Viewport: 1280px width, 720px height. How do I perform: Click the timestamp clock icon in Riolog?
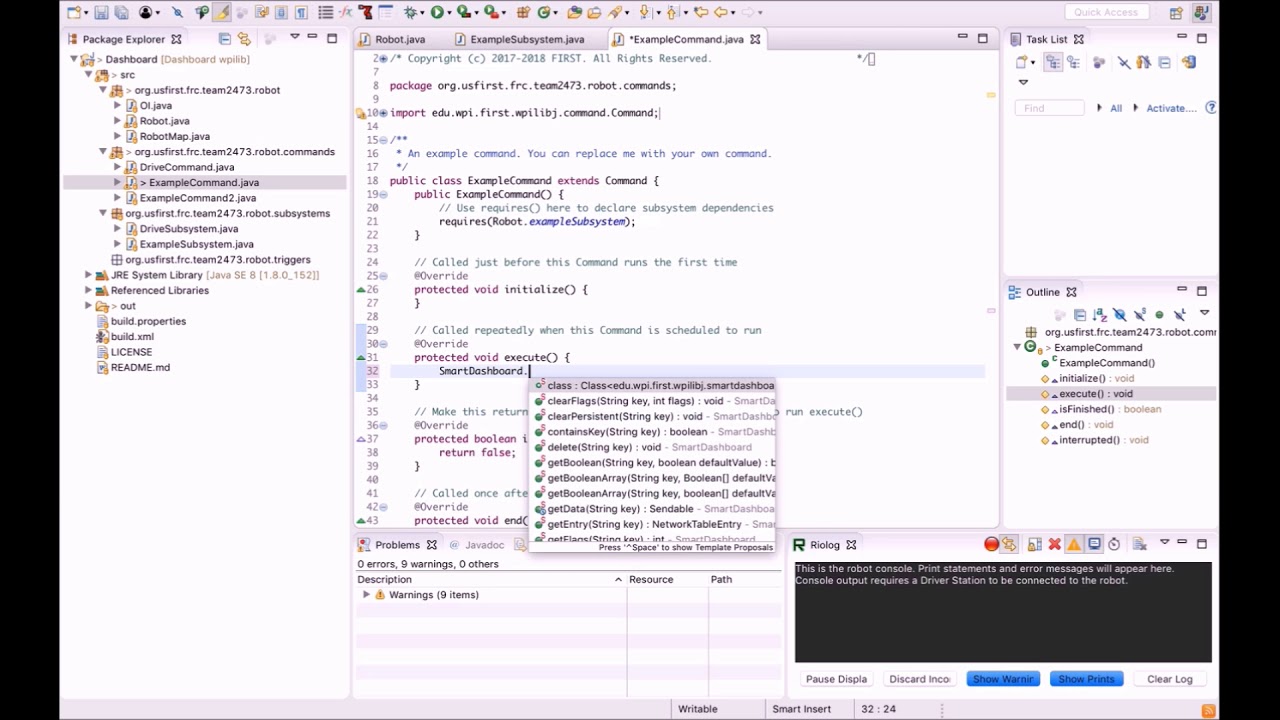pyautogui.click(x=1114, y=544)
